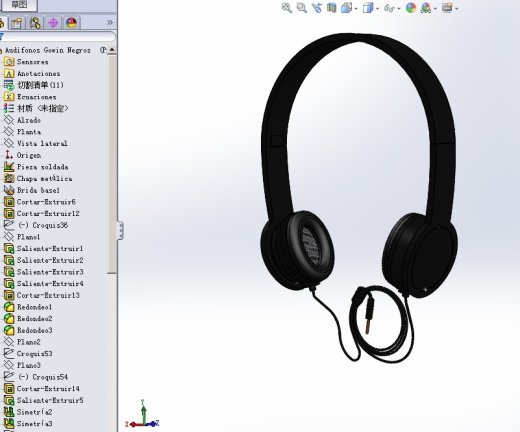Switch to the DisplayManager tab
Image resolution: width=520 pixels, height=432 pixels.
[x=71, y=23]
